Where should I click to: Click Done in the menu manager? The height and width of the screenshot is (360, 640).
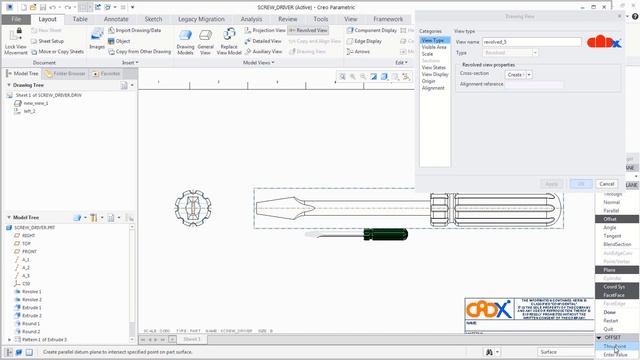pyautogui.click(x=610, y=312)
